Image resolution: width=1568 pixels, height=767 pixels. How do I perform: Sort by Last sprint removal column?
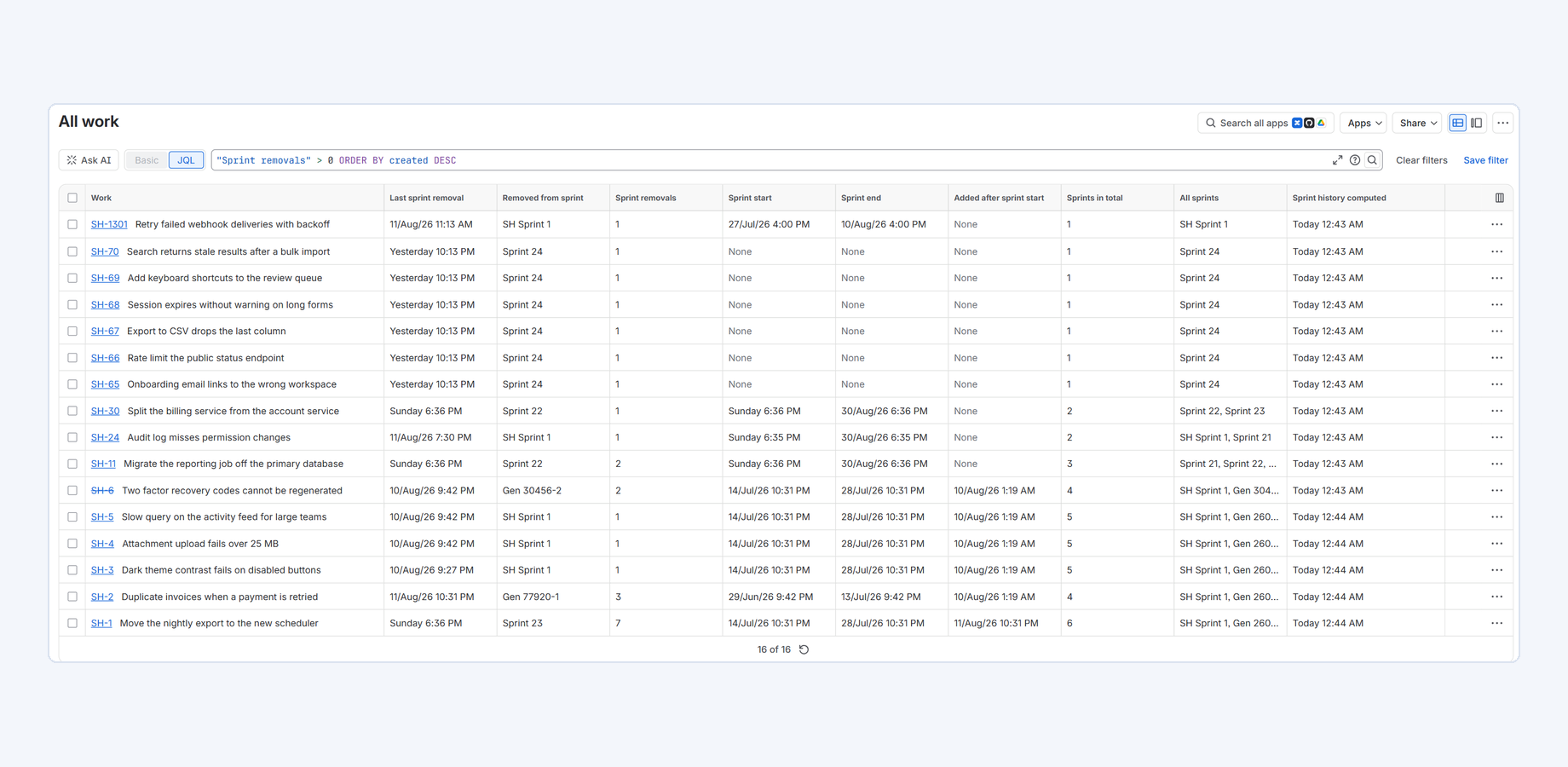(426, 198)
